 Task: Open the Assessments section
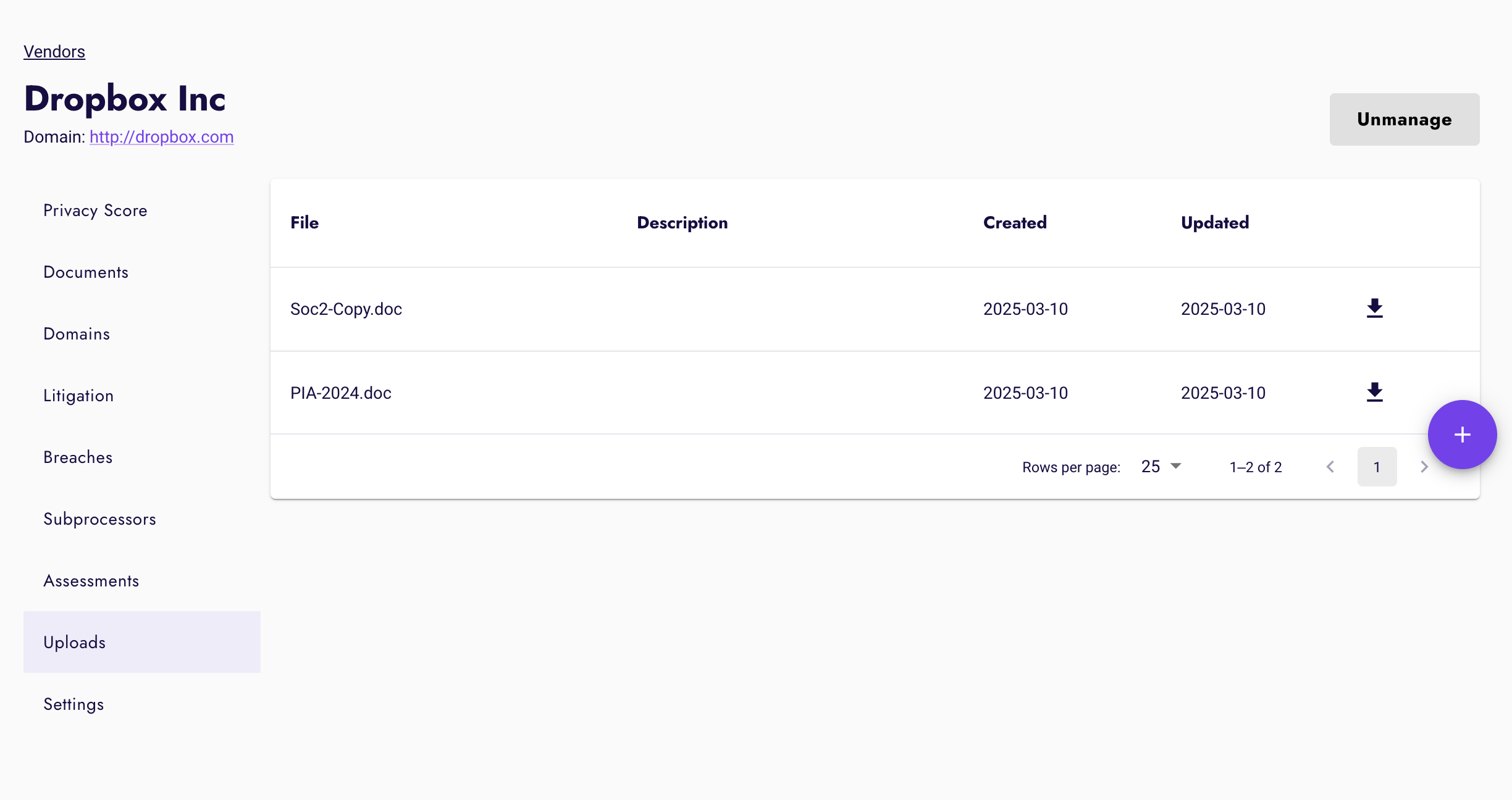(142, 580)
